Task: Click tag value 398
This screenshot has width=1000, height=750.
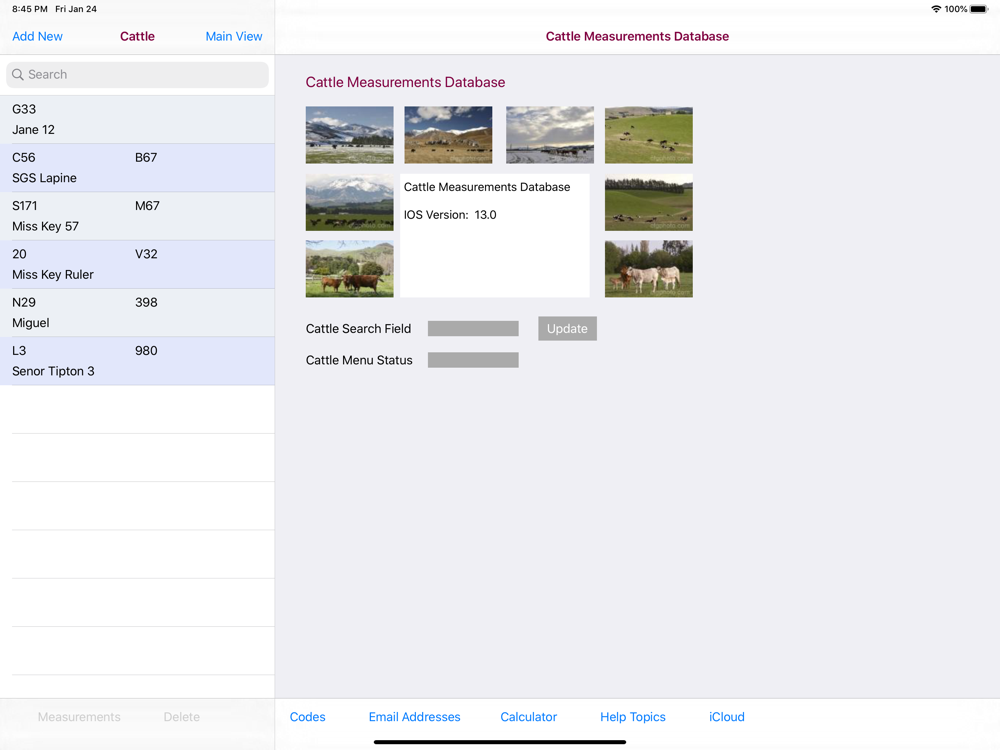Action: (x=146, y=302)
